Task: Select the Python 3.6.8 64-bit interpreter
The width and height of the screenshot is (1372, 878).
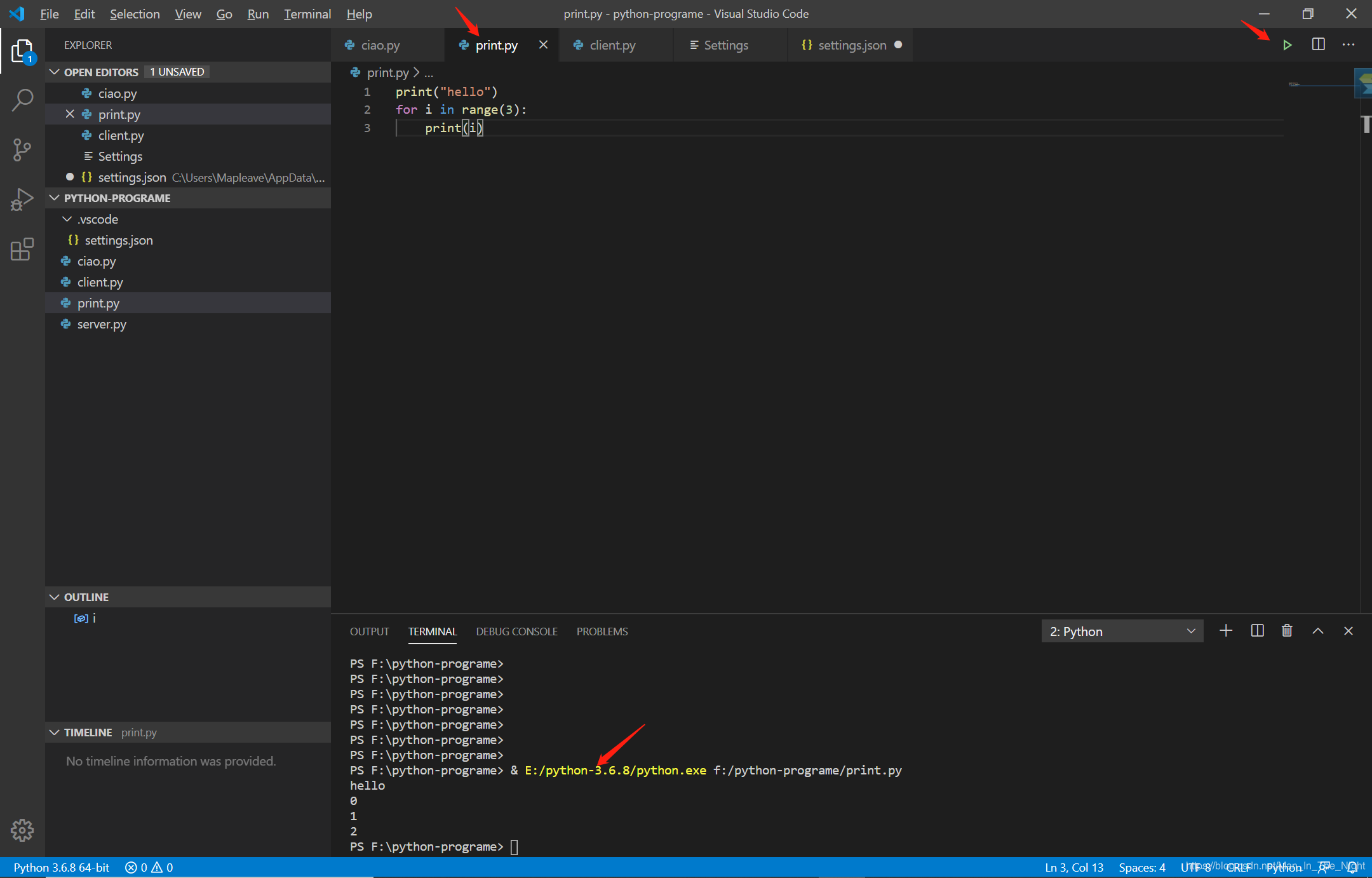Action: [60, 867]
